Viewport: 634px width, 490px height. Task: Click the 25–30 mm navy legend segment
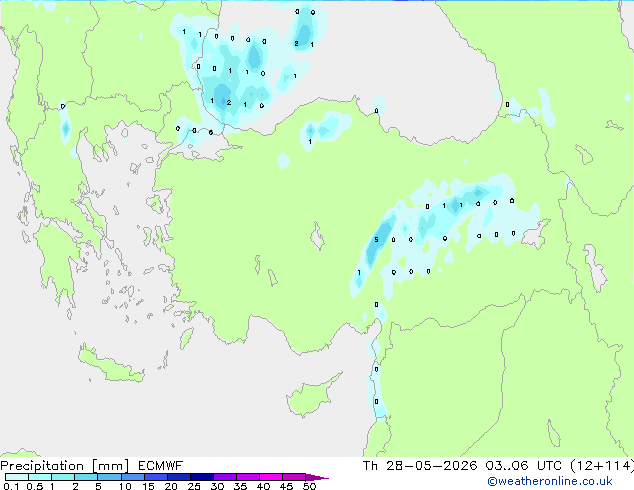pos(201,477)
